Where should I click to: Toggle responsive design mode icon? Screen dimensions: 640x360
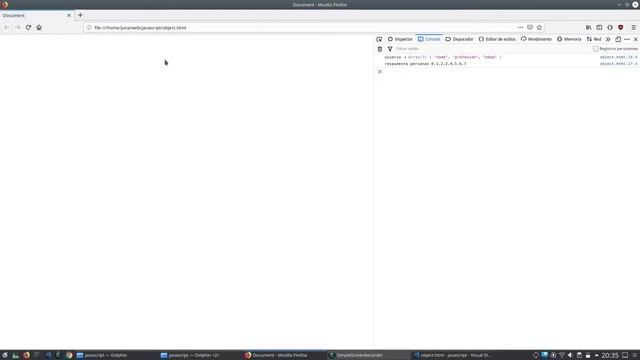[618, 39]
